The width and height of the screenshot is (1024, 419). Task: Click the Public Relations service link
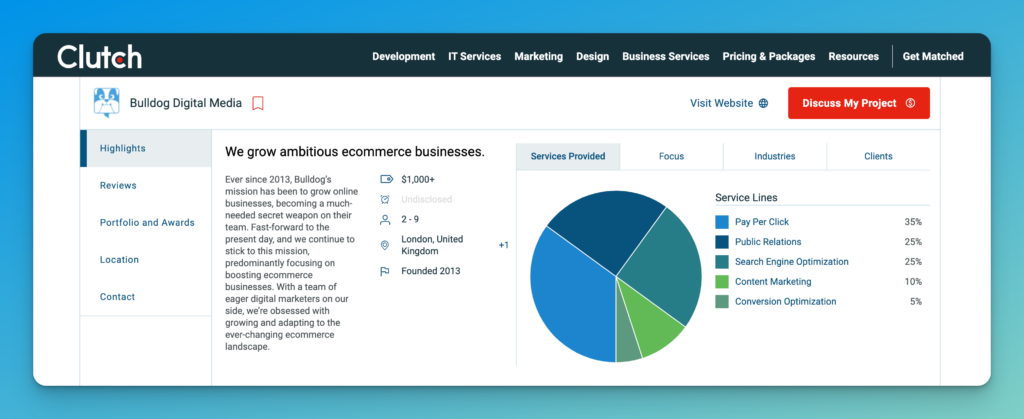tap(768, 242)
